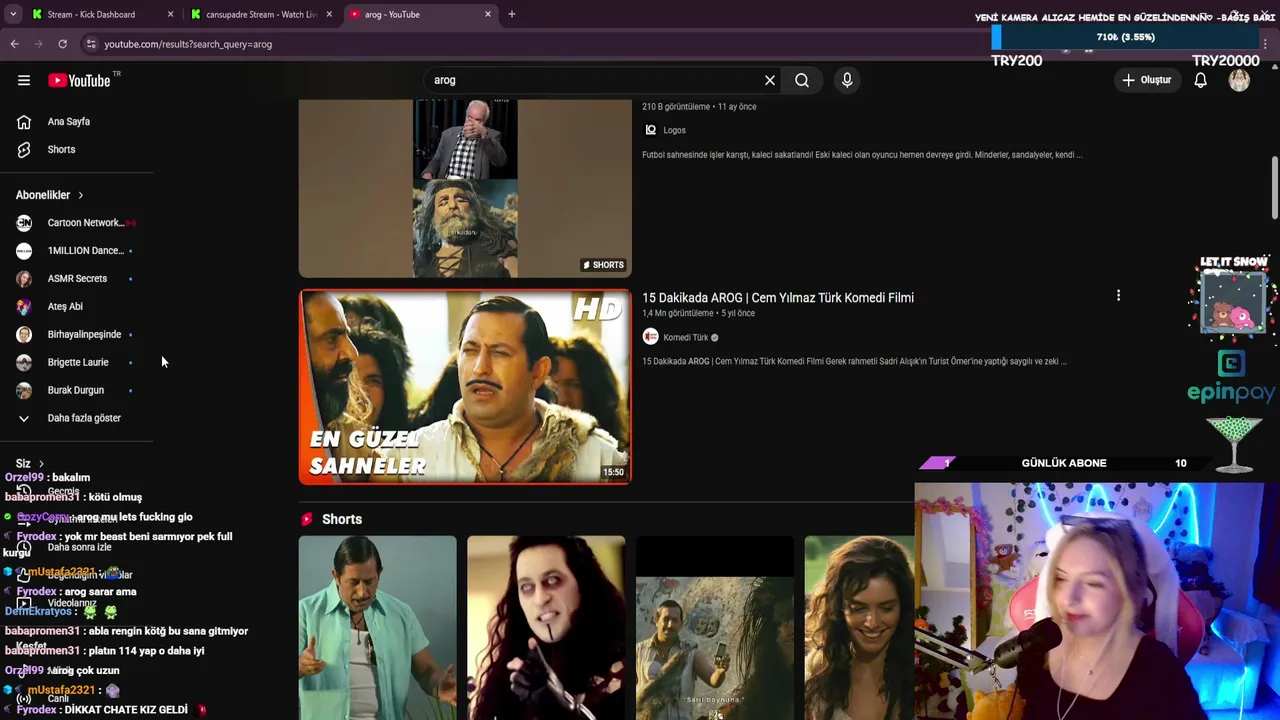Open the Logos channel link
The width and height of the screenshot is (1280, 720).
[x=674, y=130]
